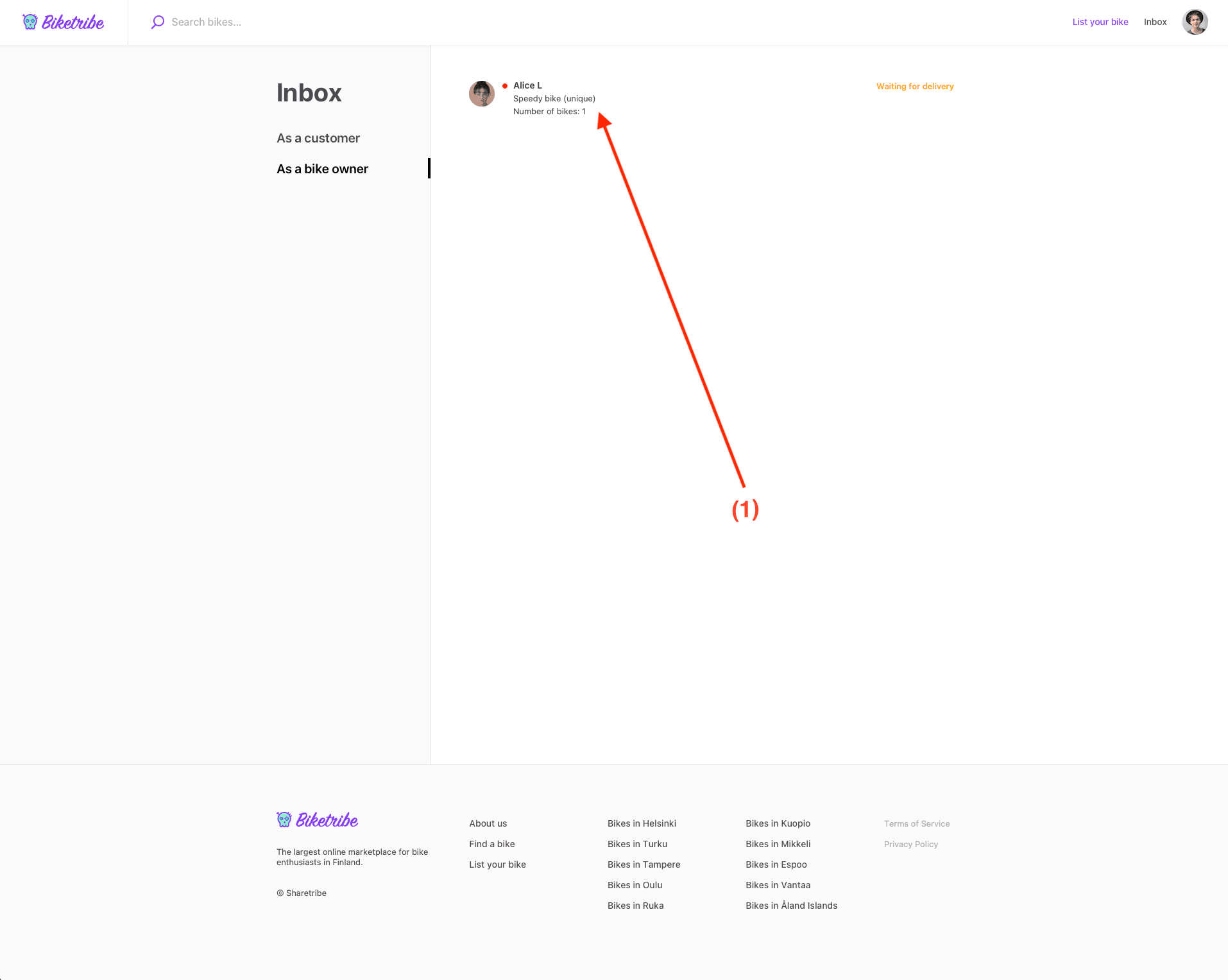This screenshot has height=980, width=1228.
Task: Click the Biketribe logo in the header
Action: 64,22
